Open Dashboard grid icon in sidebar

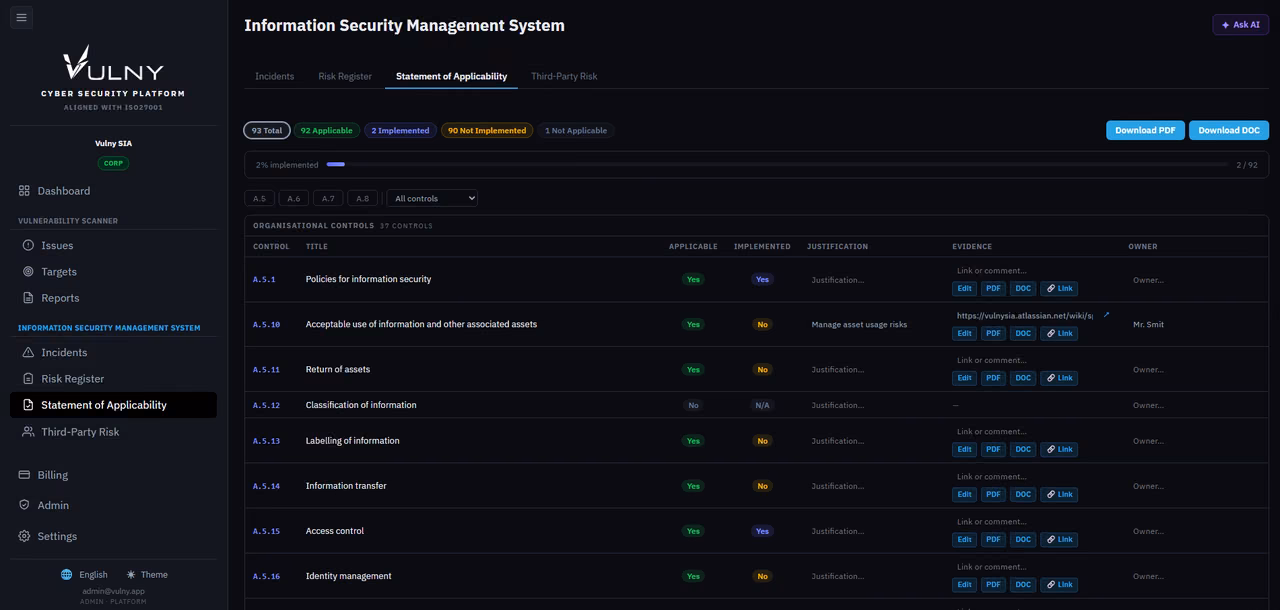tap(24, 191)
